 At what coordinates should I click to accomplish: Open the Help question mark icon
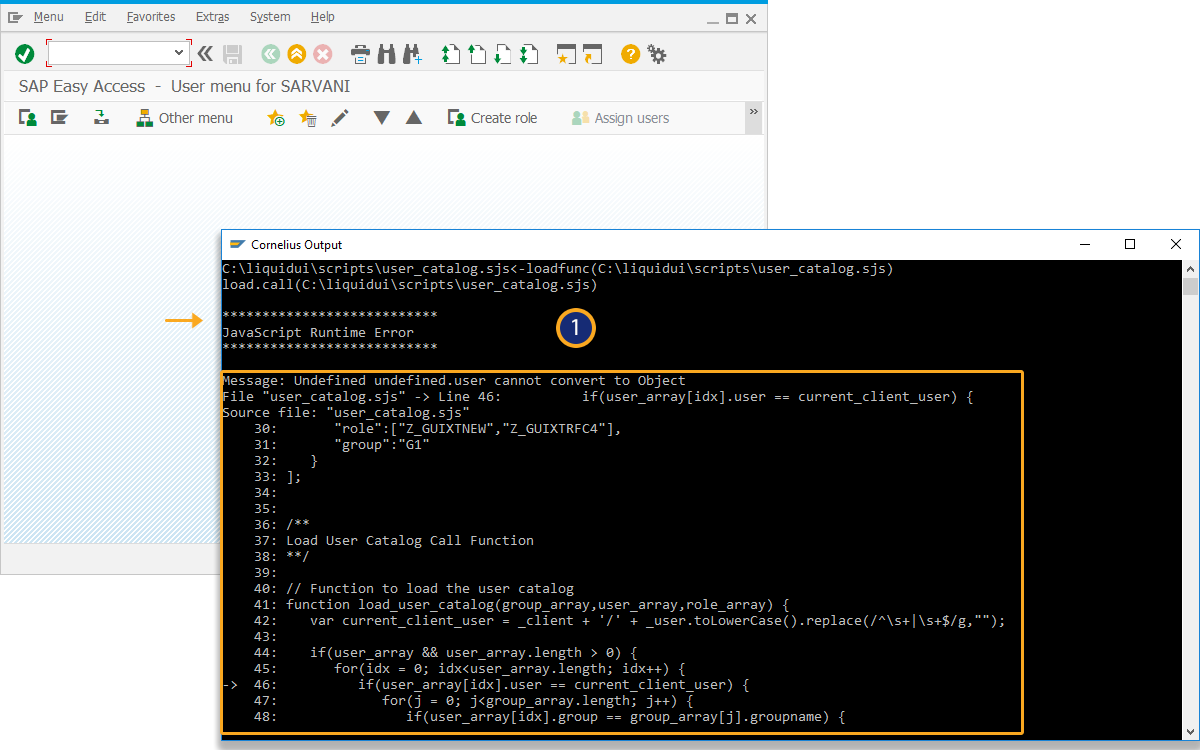[630, 54]
